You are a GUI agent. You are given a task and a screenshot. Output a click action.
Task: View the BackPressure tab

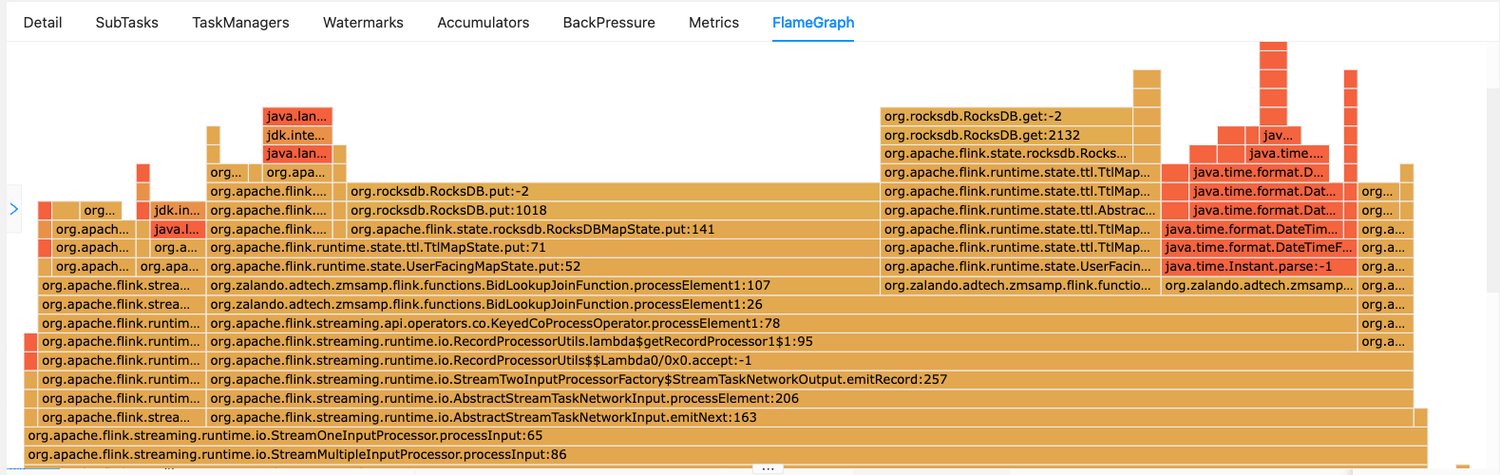click(609, 22)
